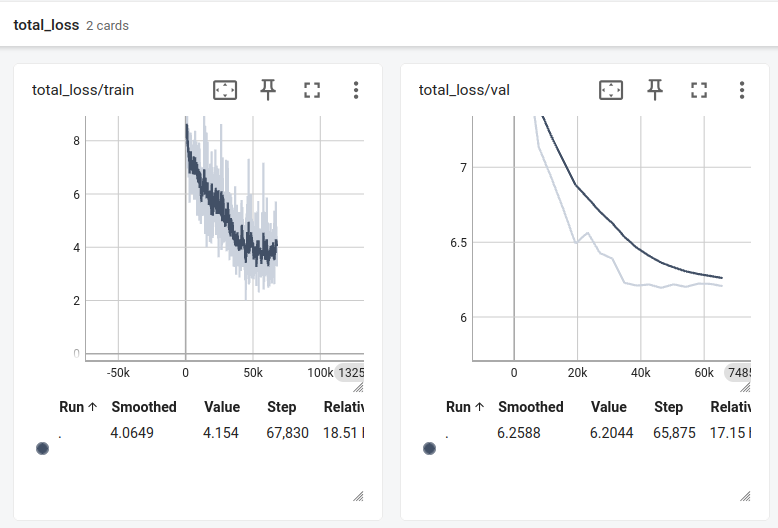This screenshot has height=528, width=778.
Task: Click Value column header in val table
Action: click(609, 407)
